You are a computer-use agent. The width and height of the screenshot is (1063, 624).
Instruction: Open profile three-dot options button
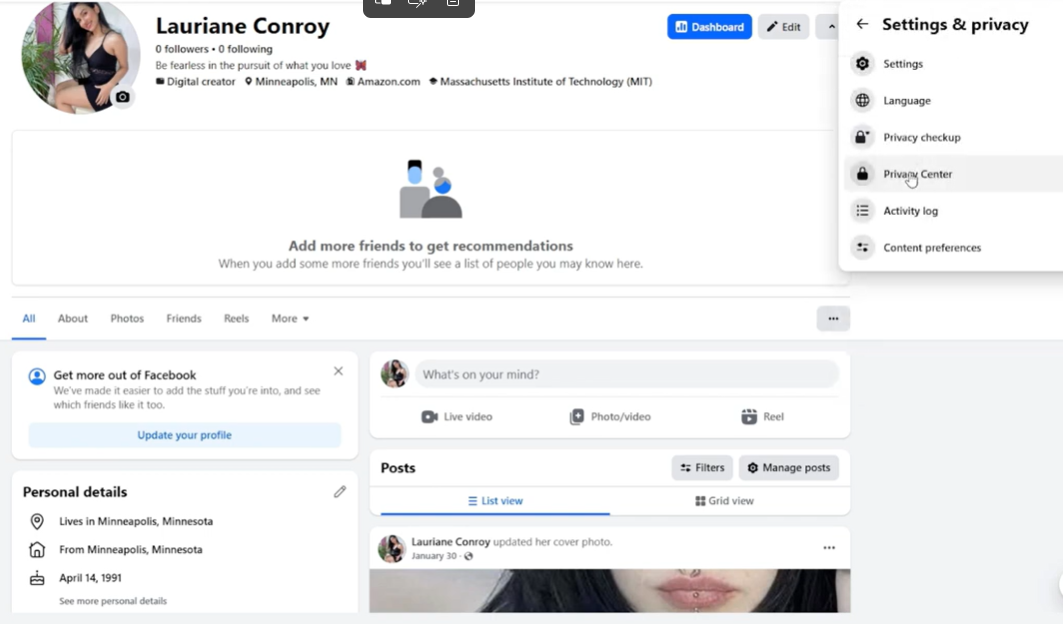pyautogui.click(x=833, y=318)
